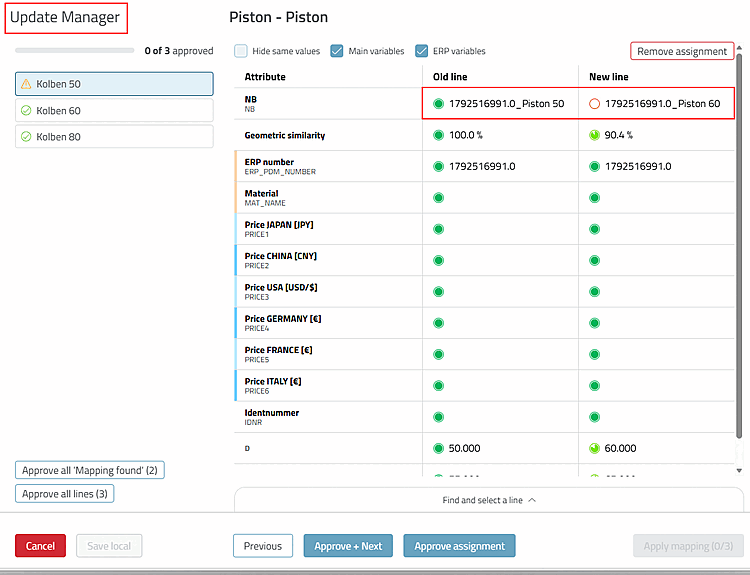Uncheck the Main variables checkbox

coord(337,51)
